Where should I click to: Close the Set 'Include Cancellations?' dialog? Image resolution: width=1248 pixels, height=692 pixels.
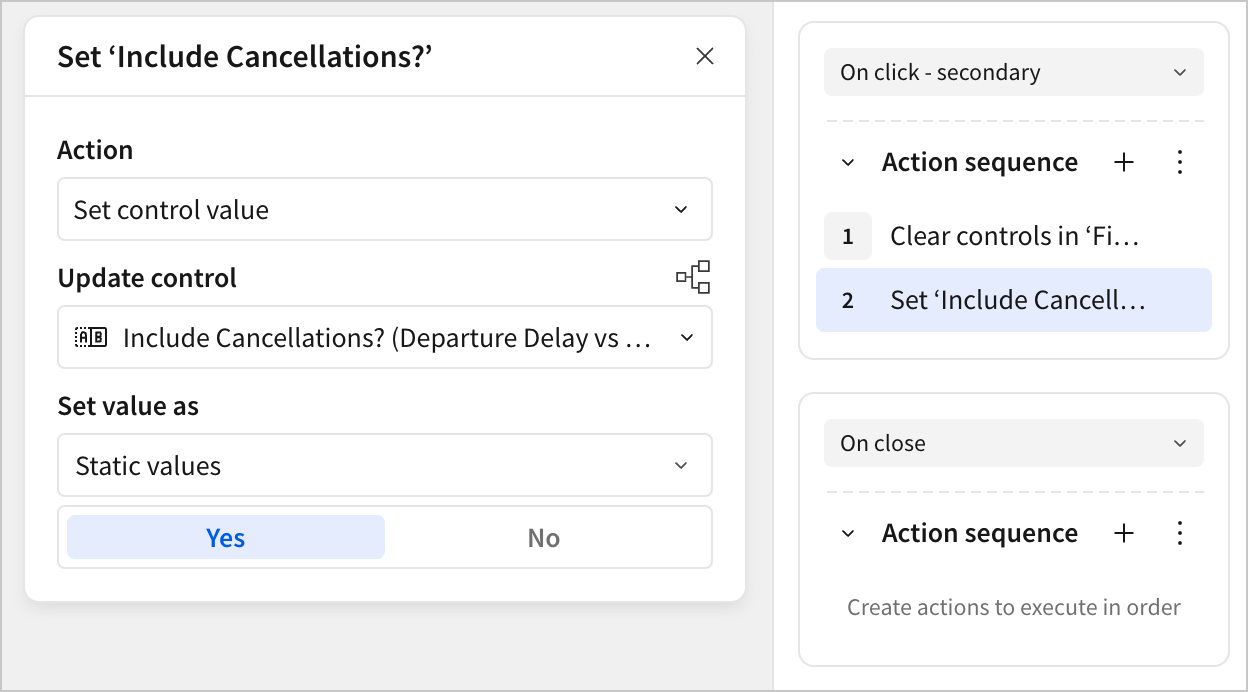coord(705,57)
